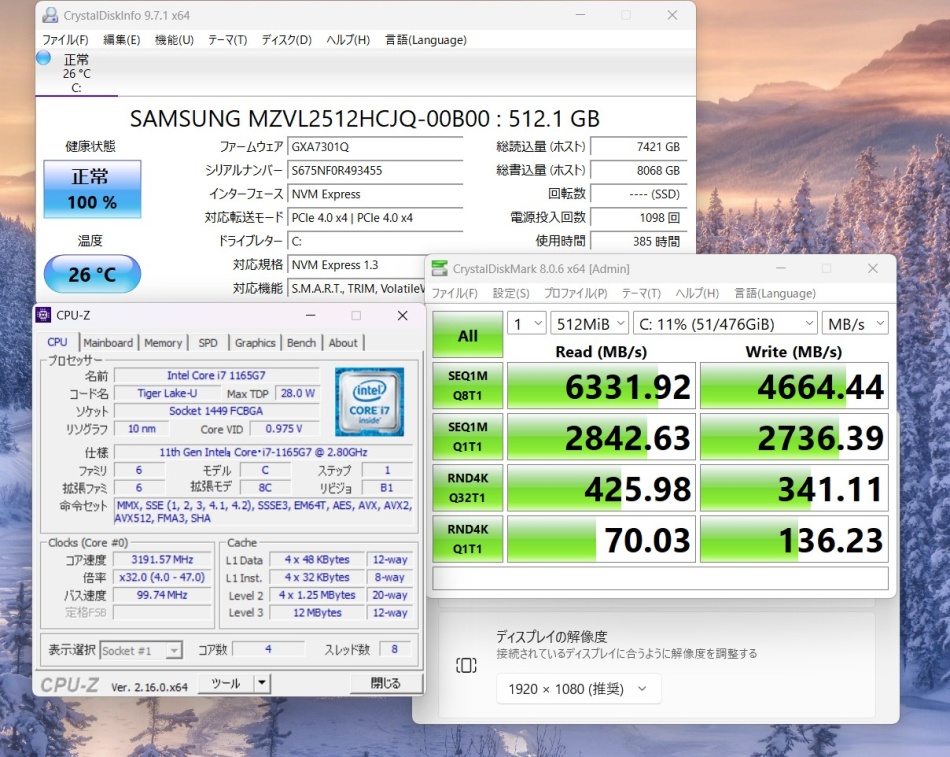Click the CPU name Intel Core i7 1165G7
The width and height of the screenshot is (950, 757).
[x=216, y=376]
